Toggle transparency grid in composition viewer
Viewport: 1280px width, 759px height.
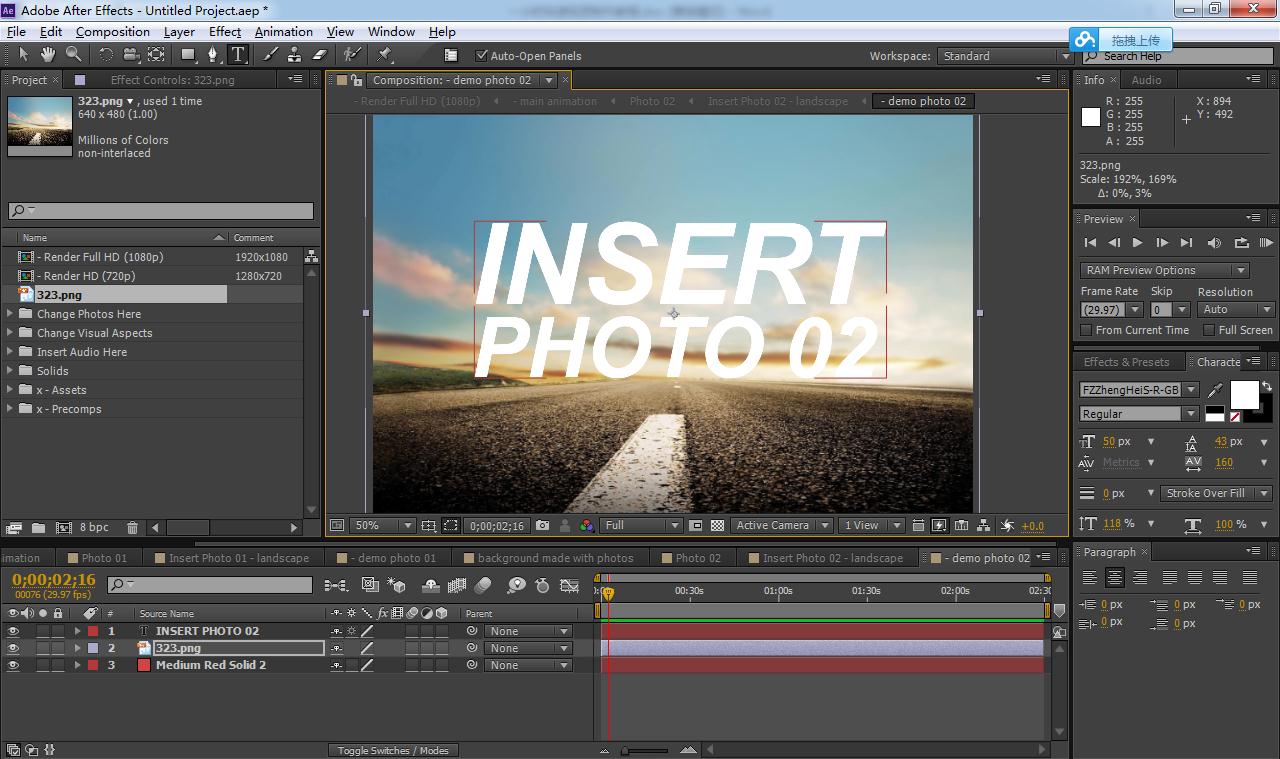(717, 525)
